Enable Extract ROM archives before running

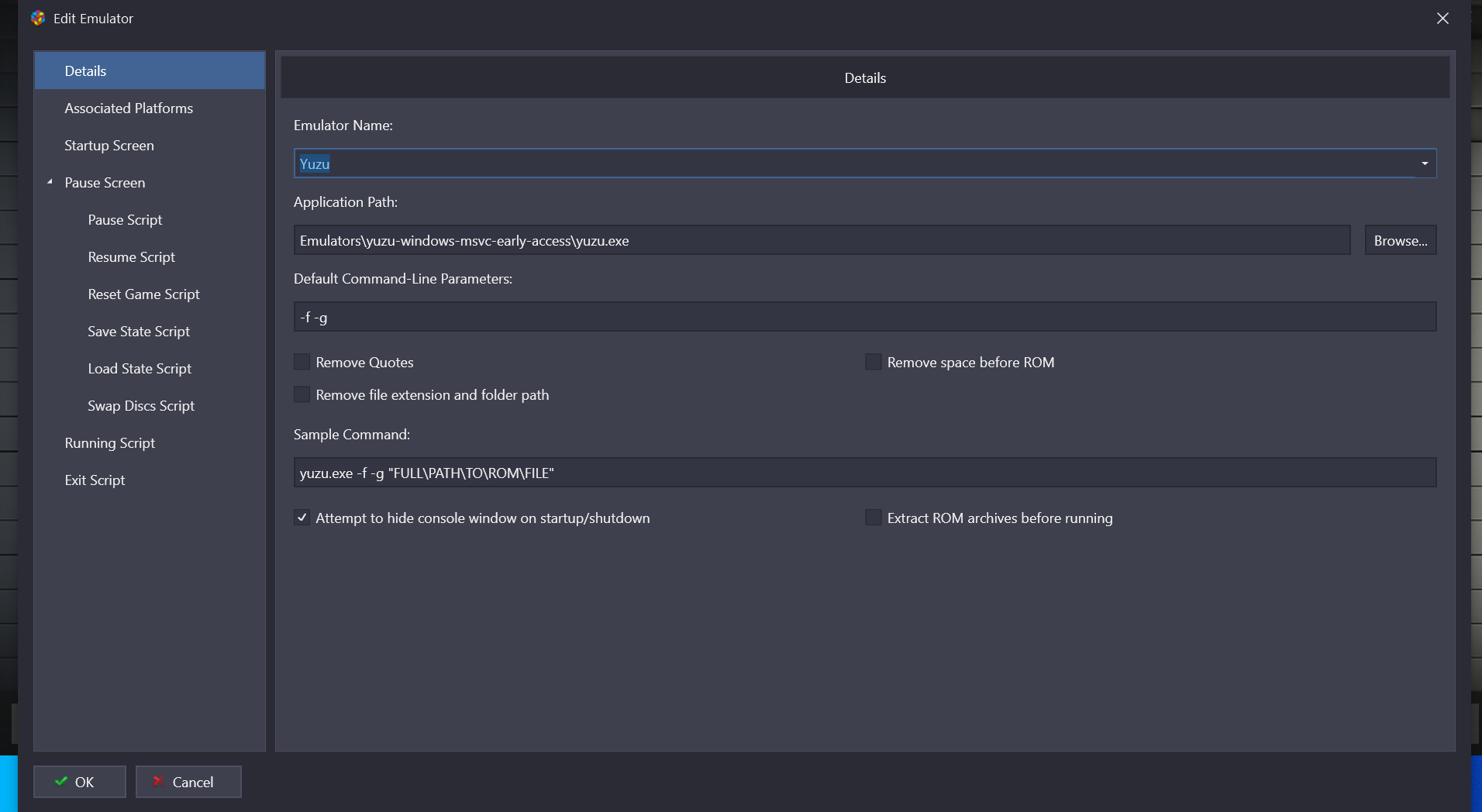point(873,518)
